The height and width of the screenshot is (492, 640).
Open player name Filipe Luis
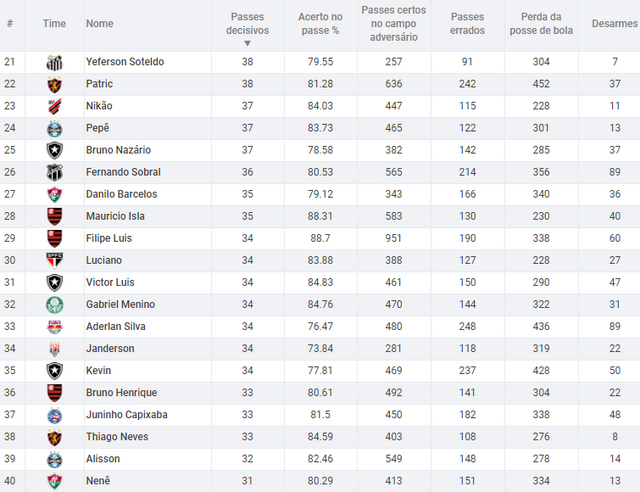click(x=109, y=238)
